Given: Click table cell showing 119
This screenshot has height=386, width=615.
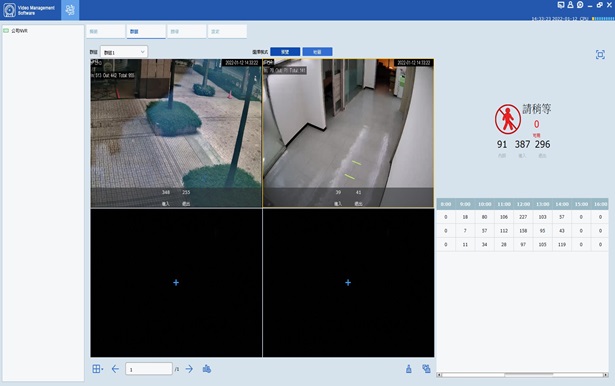Looking at the screenshot, I should tap(562, 244).
